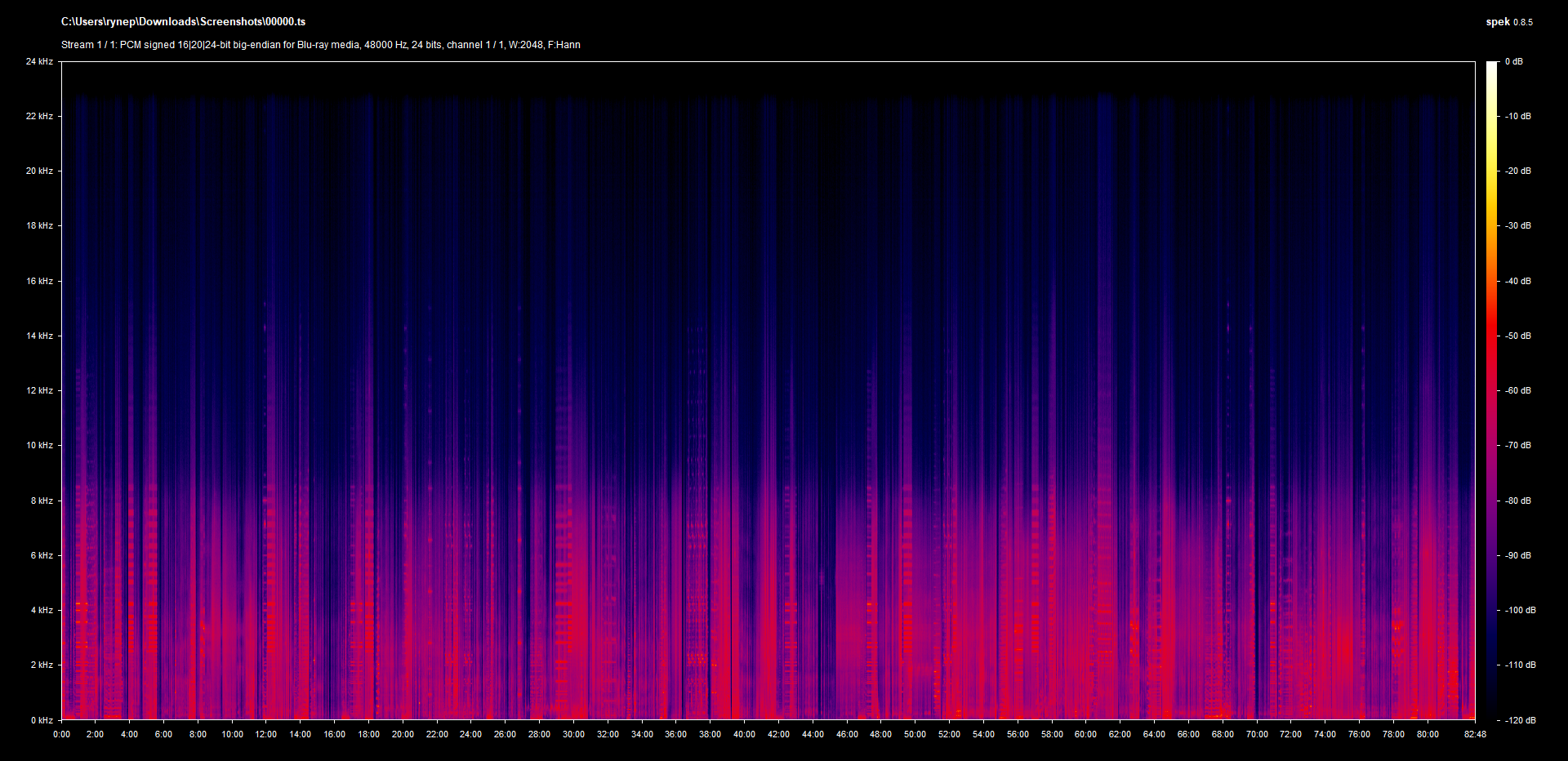Click the file path 00000.ts title
This screenshot has width=1568, height=761.
[183, 22]
